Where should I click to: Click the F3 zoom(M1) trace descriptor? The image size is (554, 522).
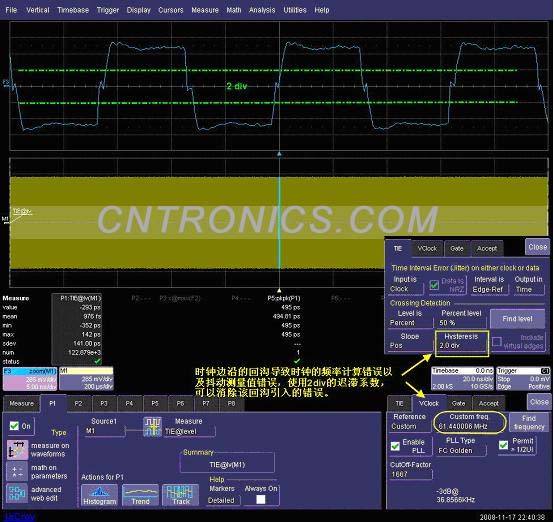[30, 379]
